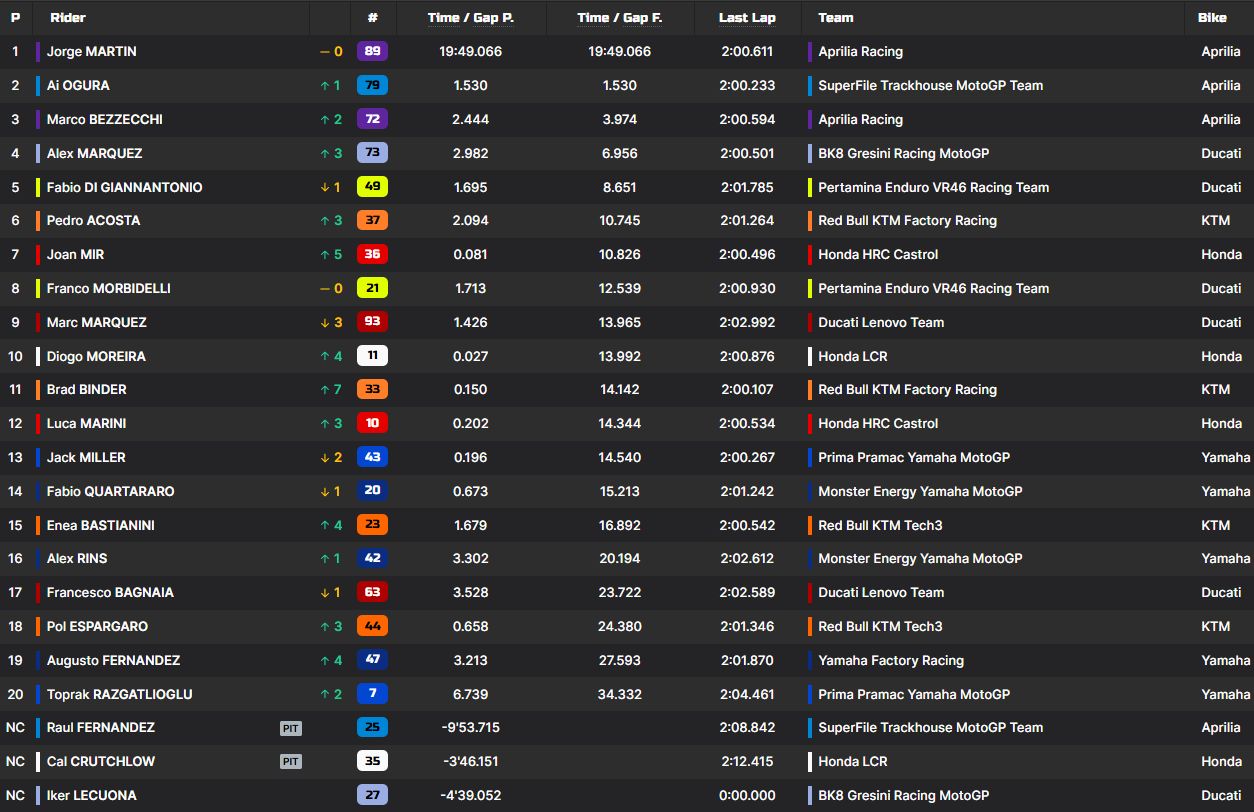Click yellow number badge 49
This screenshot has width=1254, height=812.
tap(372, 187)
